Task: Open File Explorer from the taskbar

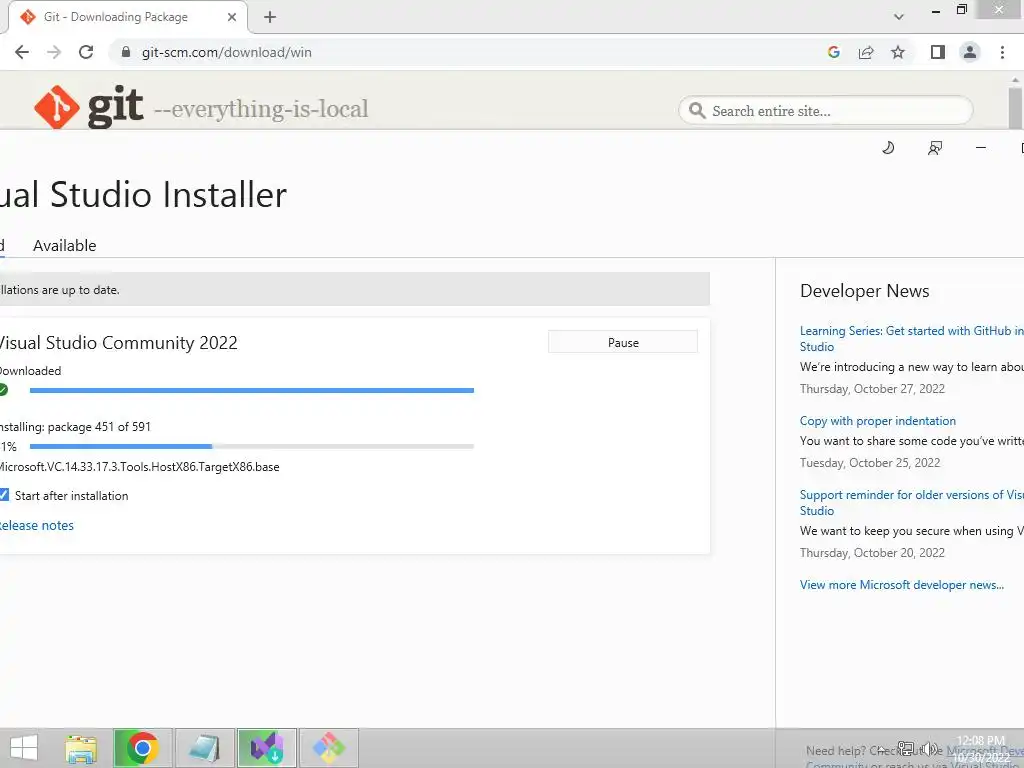Action: pos(81,748)
